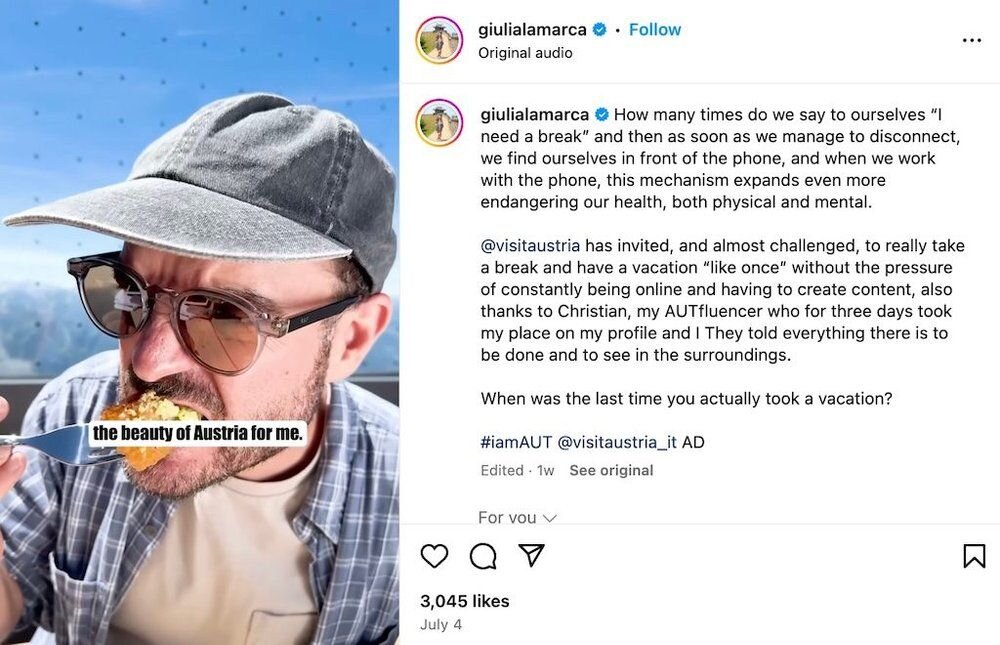Open the Original audio link
Screen dimensions: 1000x645
[525, 53]
